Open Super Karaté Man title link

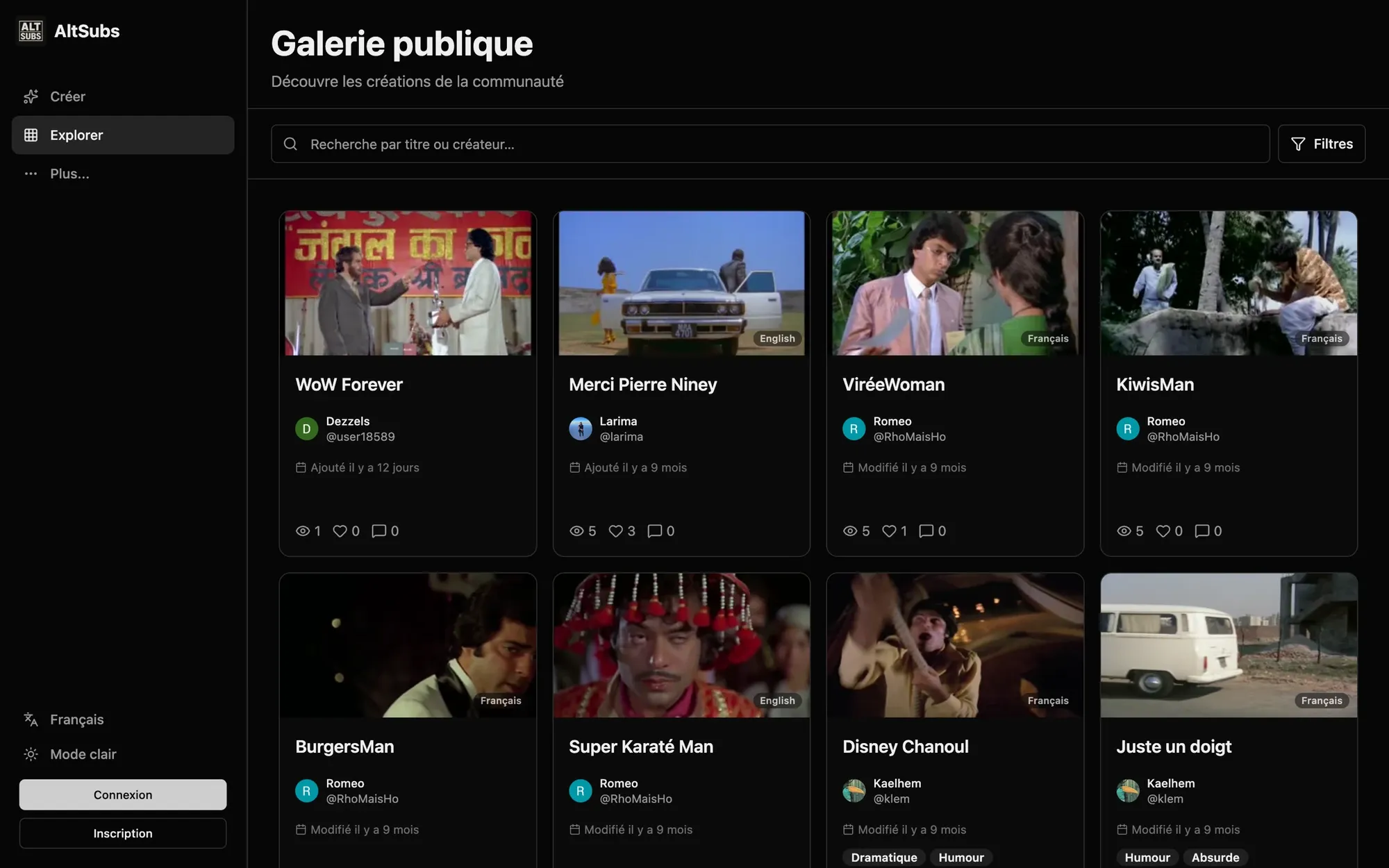click(641, 746)
